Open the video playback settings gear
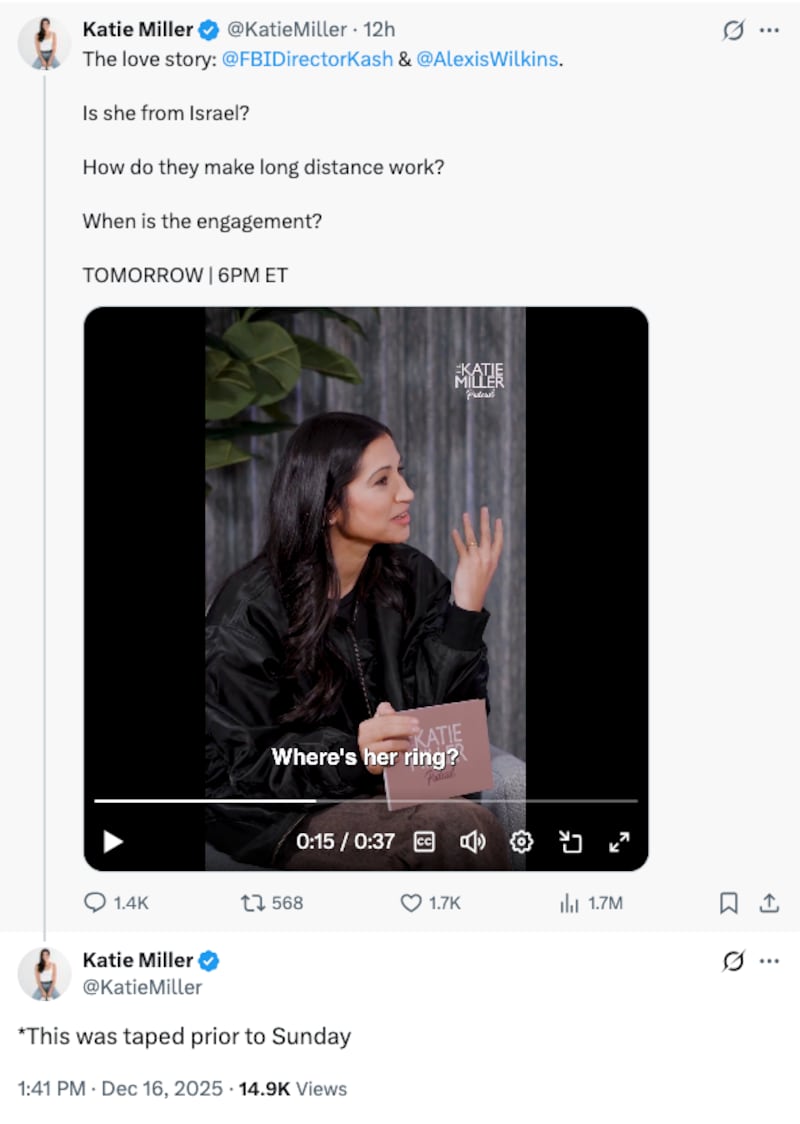Viewport: 800px width, 1124px height. coord(521,842)
